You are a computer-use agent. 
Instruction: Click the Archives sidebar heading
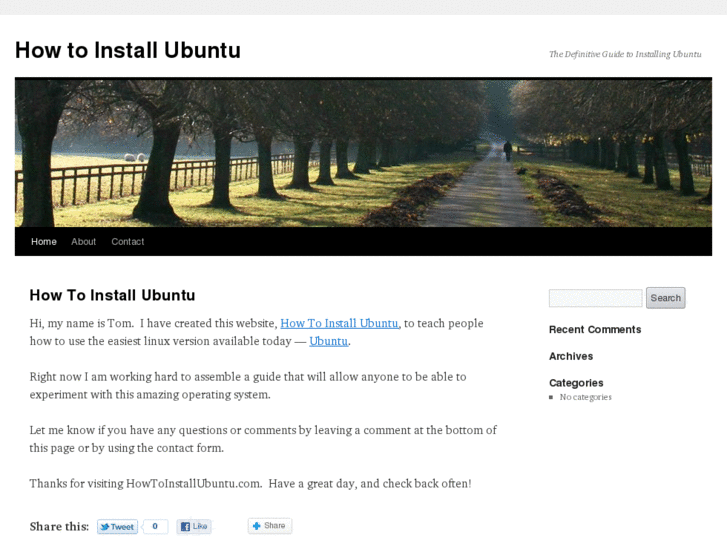[x=571, y=356]
